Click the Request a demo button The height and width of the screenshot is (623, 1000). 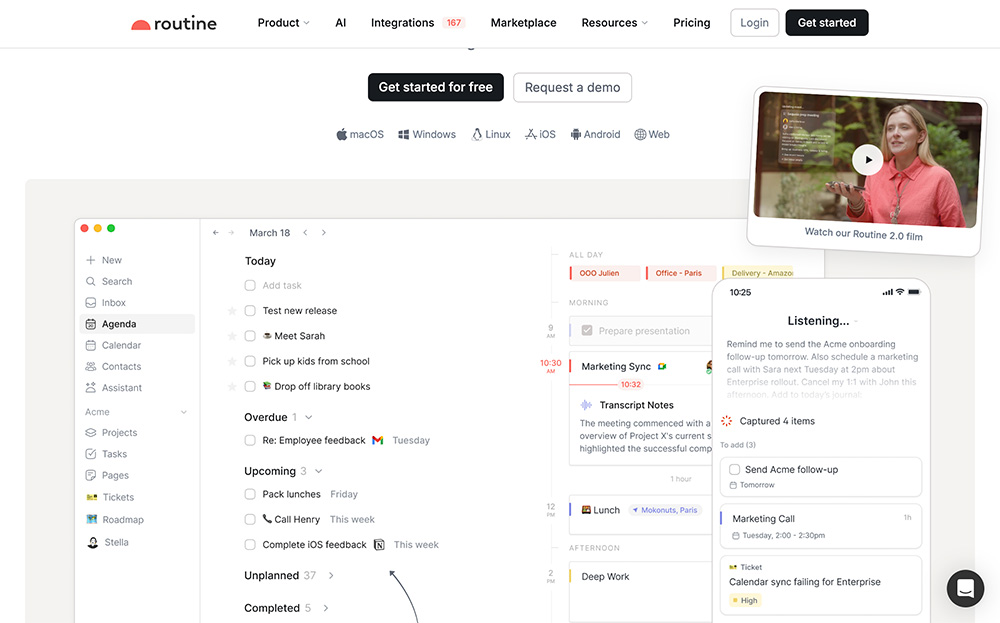(572, 87)
